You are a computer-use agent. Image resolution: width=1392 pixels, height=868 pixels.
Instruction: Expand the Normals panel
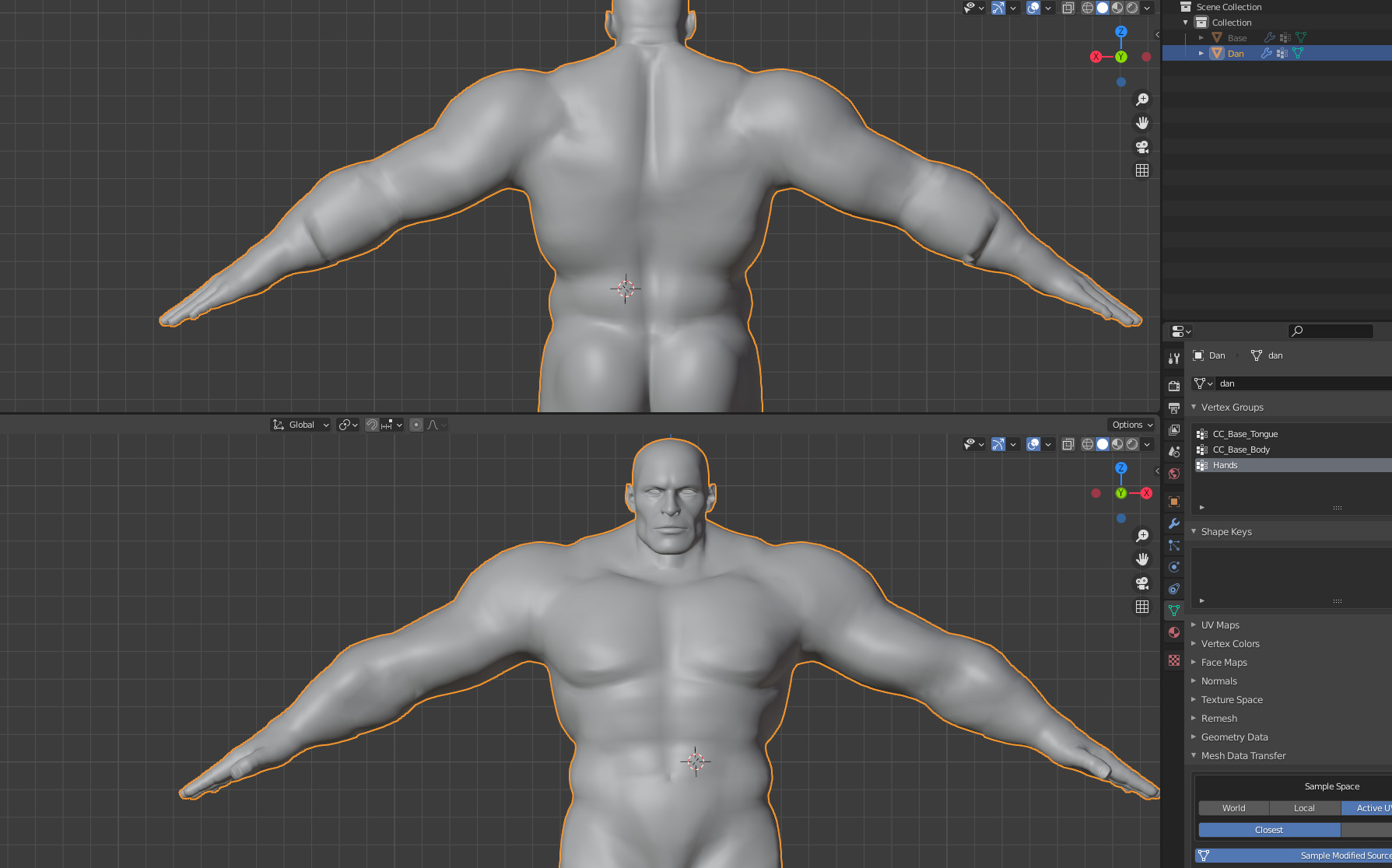point(1194,681)
